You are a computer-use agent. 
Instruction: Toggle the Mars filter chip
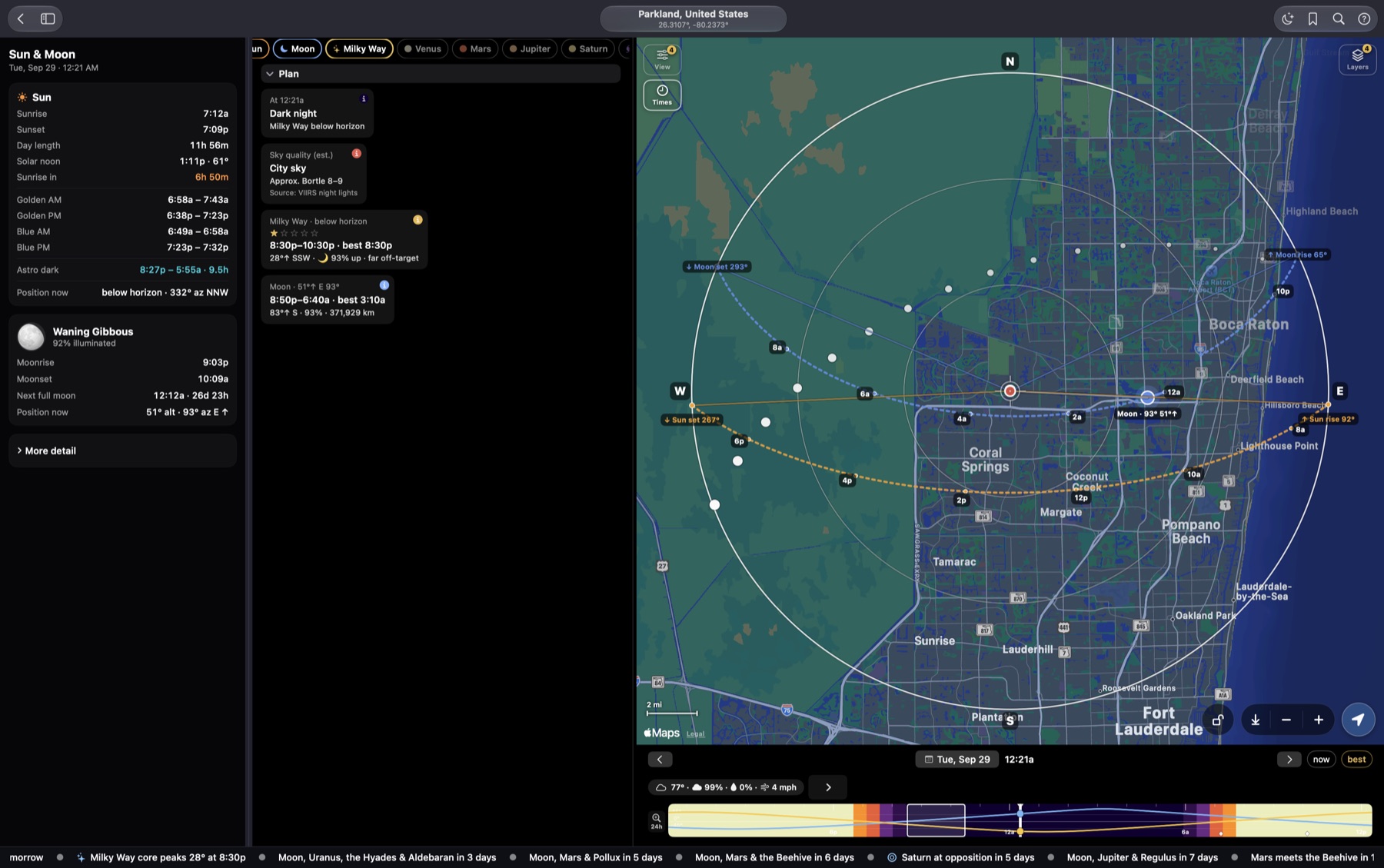click(x=475, y=48)
